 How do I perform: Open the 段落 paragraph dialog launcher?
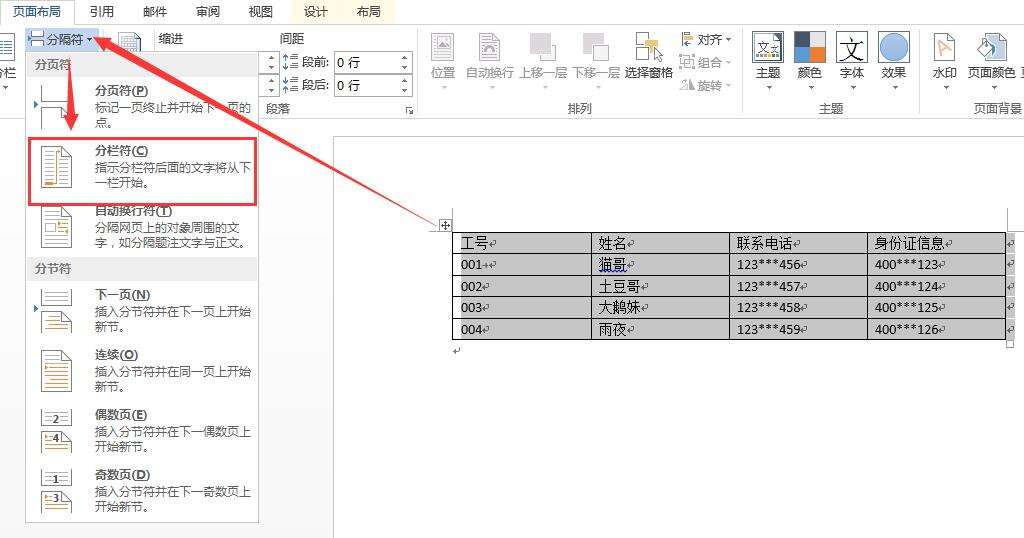click(409, 110)
